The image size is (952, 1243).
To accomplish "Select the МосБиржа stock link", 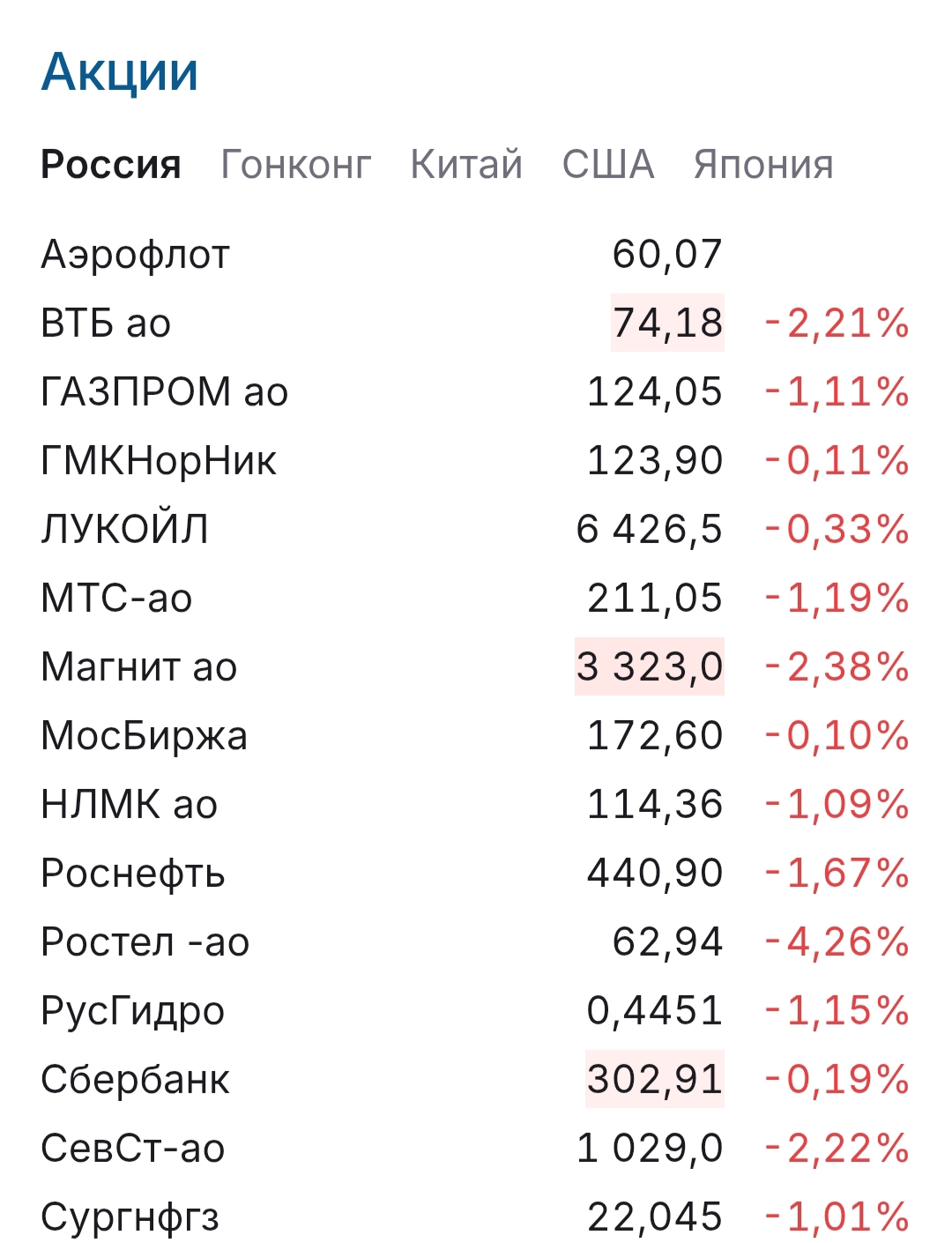I will click(145, 736).
